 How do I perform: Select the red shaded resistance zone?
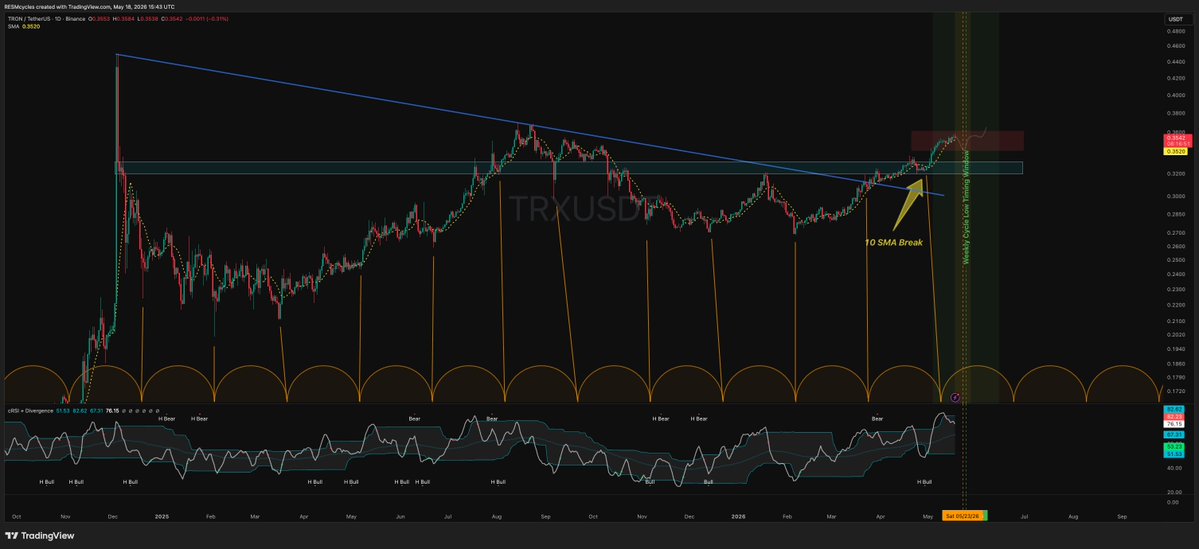pos(967,141)
